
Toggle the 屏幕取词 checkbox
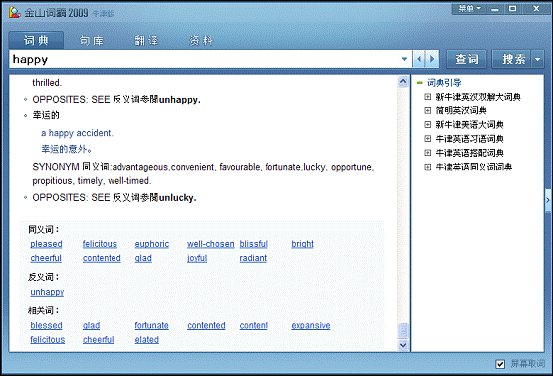pyautogui.click(x=500, y=364)
